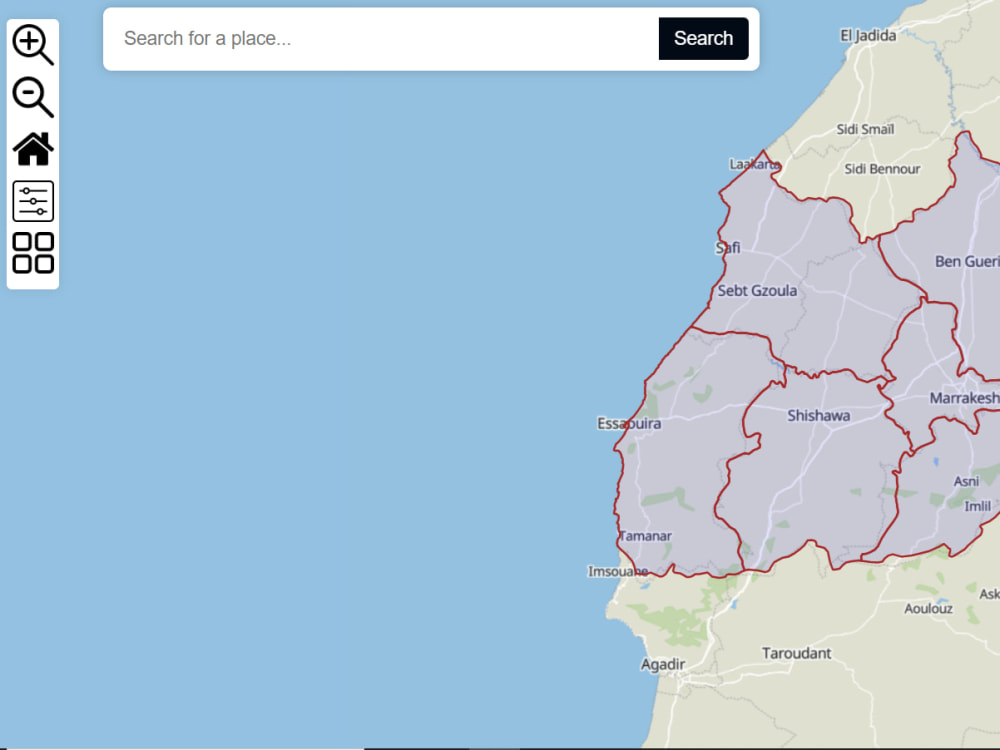Open the layer filter sliders panel
This screenshot has height=750, width=1000.
pos(33,200)
